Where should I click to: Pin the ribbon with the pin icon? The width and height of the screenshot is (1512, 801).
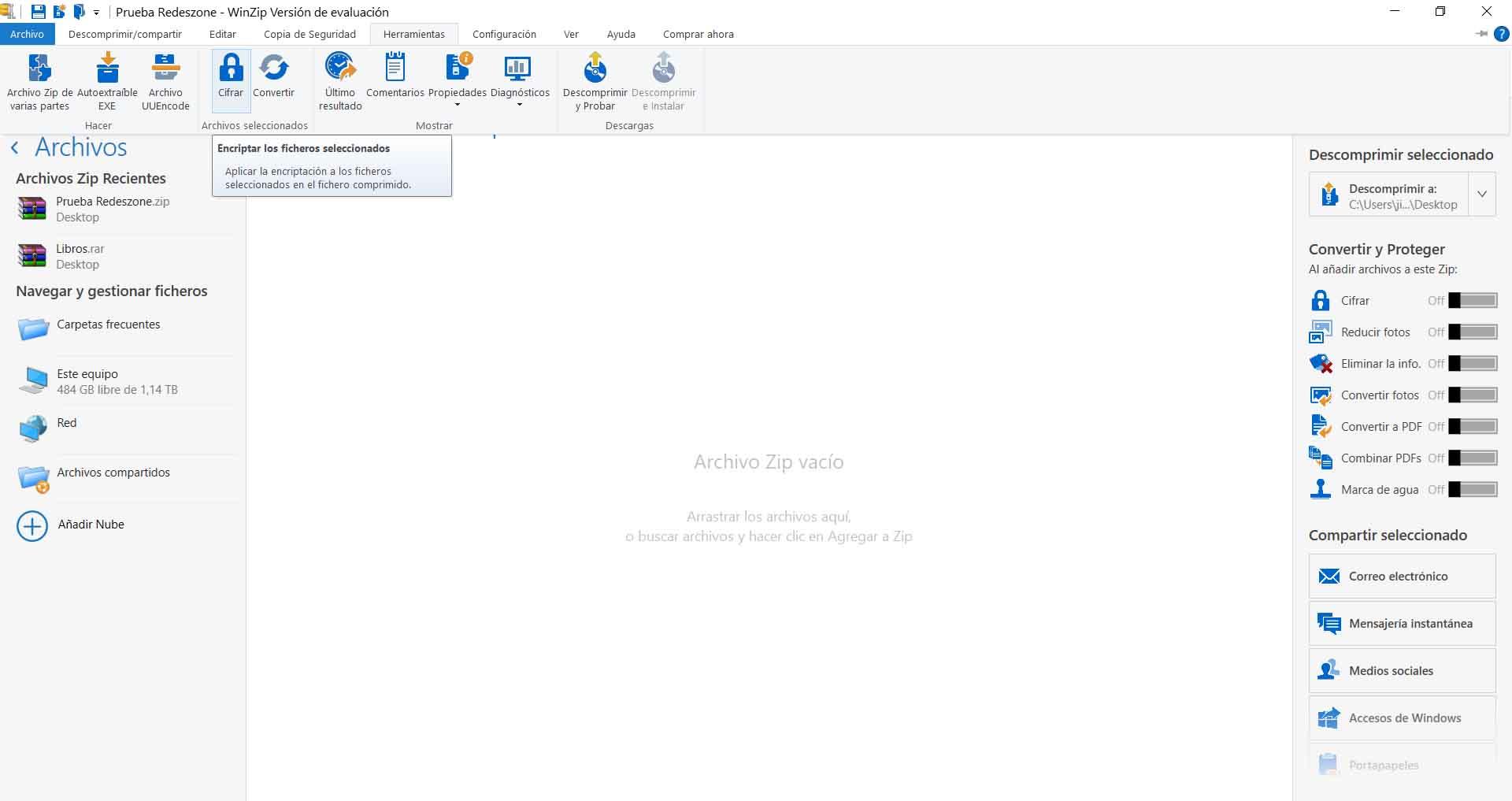[x=1481, y=34]
